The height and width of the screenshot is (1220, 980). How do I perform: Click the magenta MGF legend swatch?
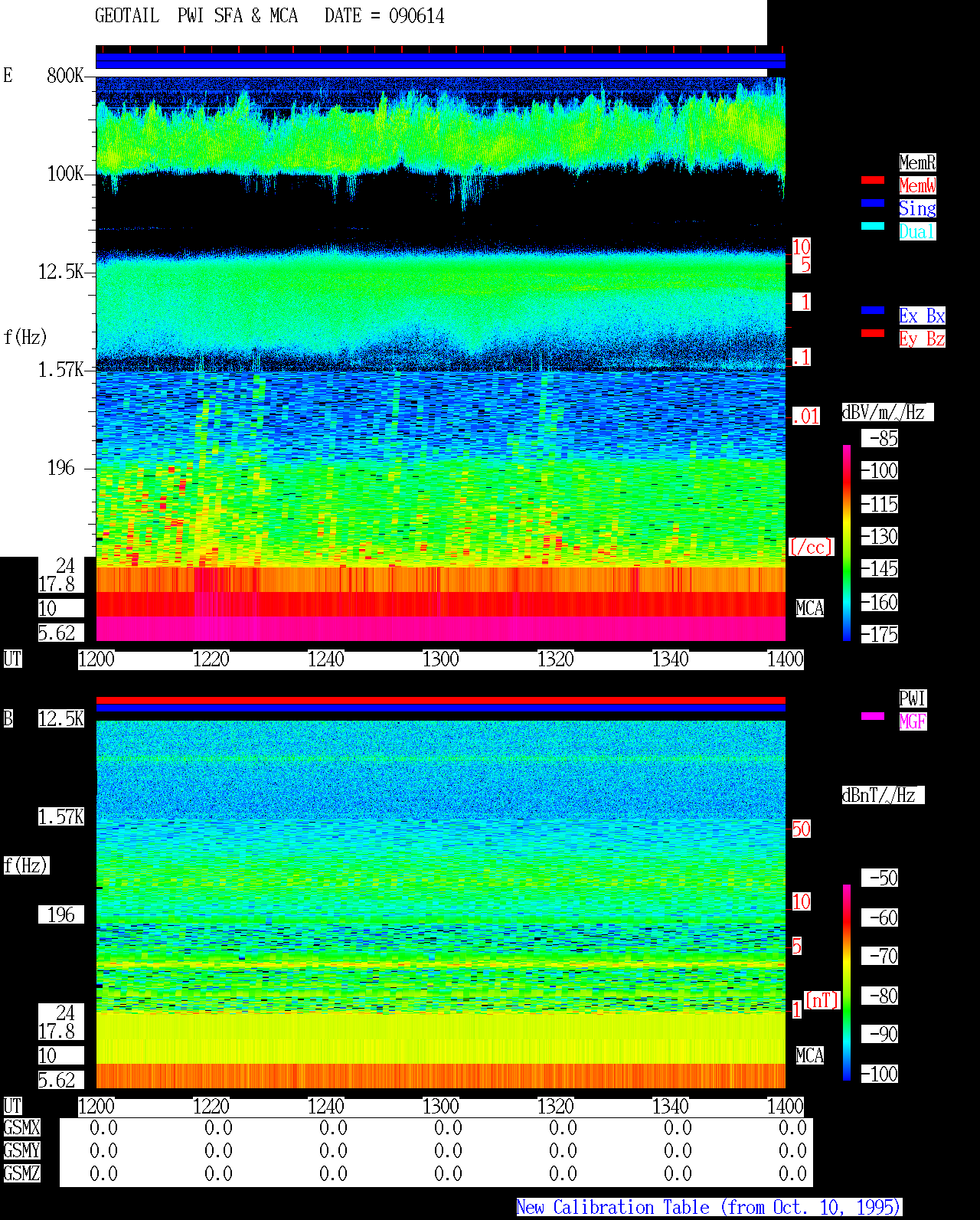(x=873, y=716)
